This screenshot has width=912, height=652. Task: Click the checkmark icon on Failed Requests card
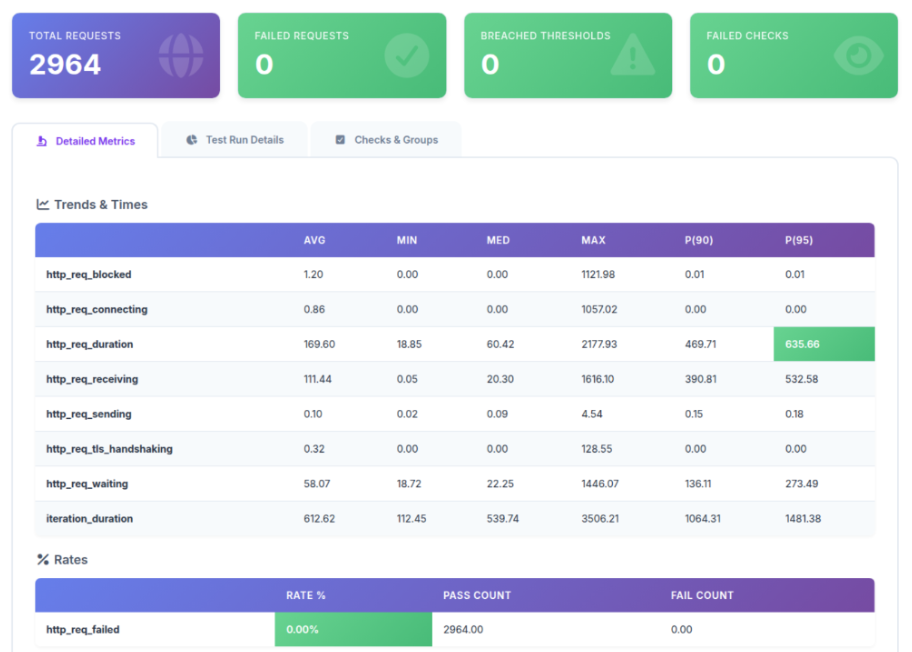(407, 55)
